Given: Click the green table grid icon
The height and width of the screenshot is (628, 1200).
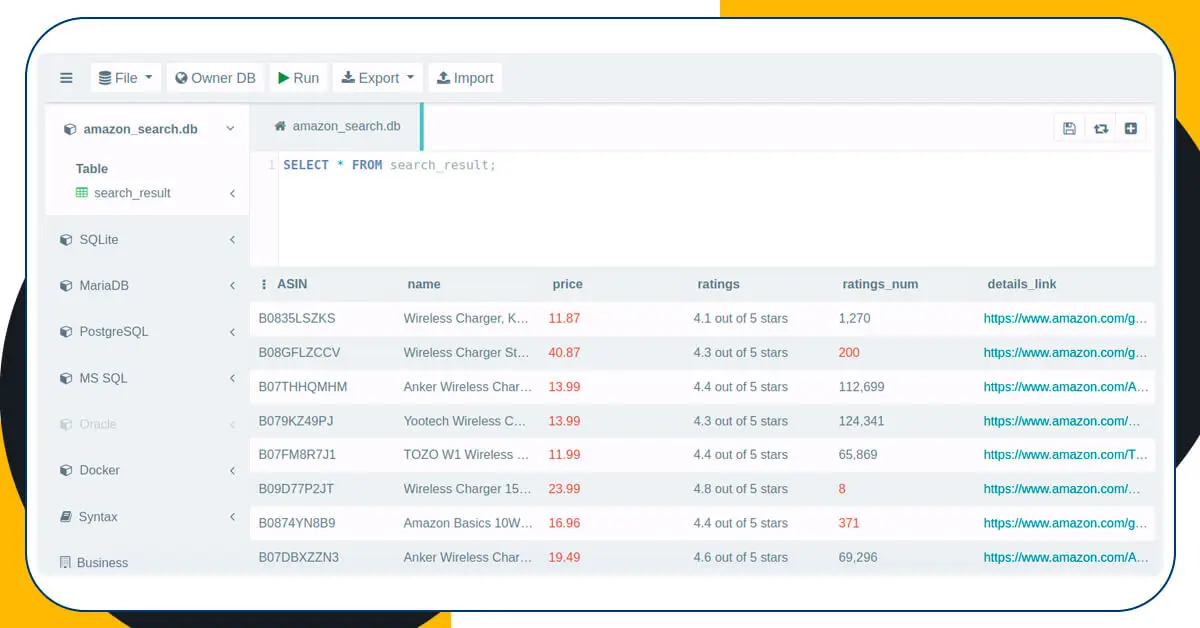Looking at the screenshot, I should 82,193.
